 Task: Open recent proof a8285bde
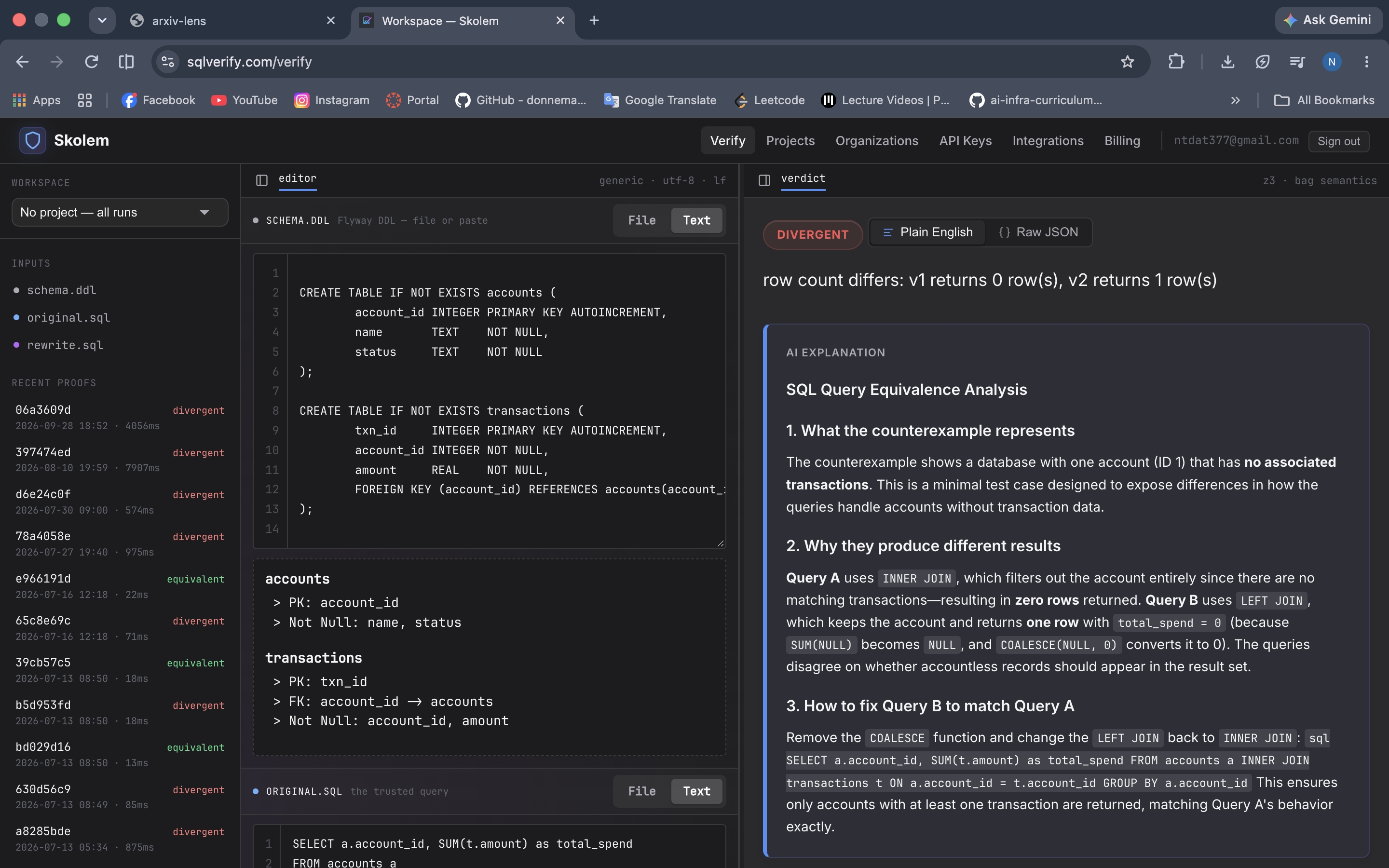tap(120, 839)
